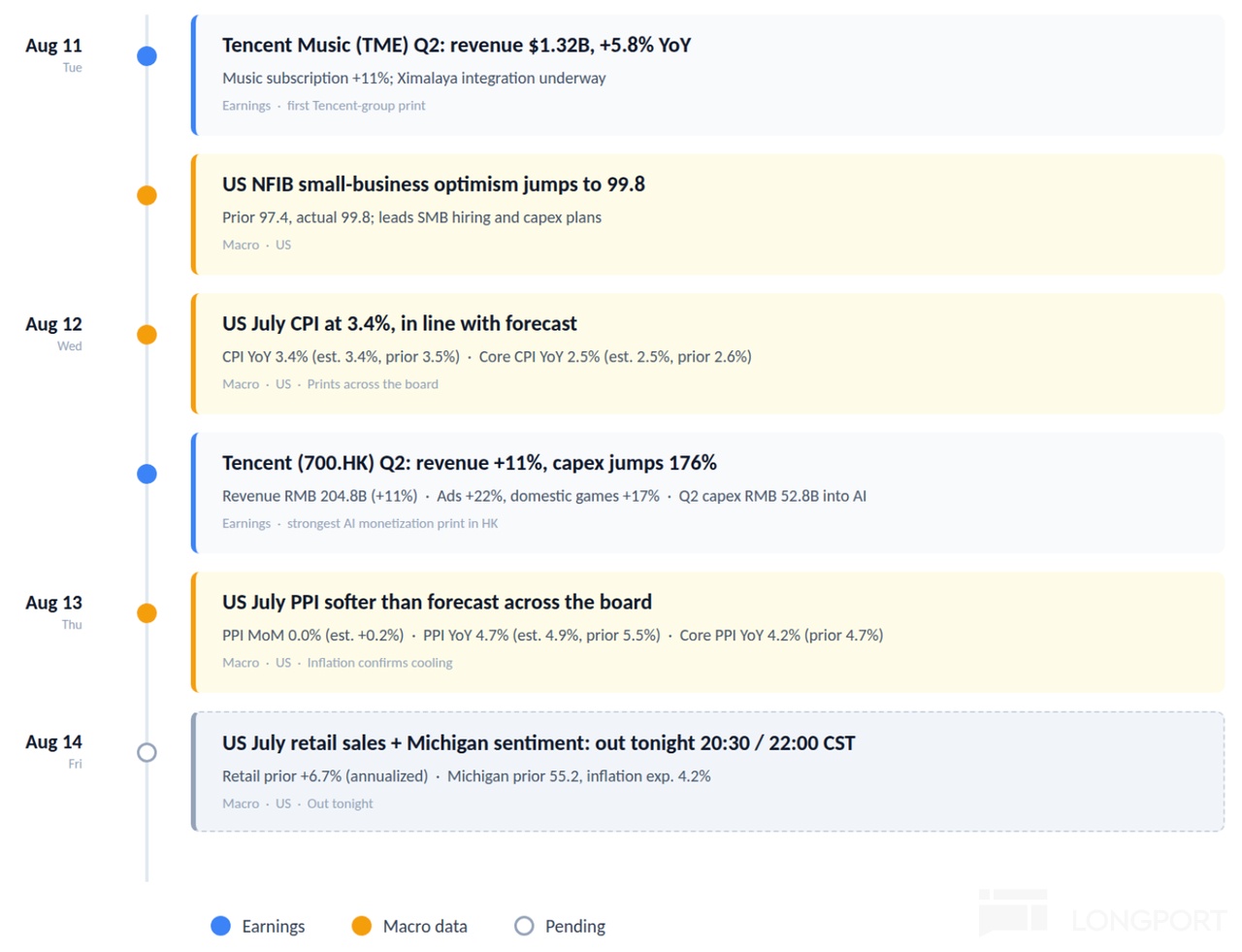Open the Tencent 700.HK capex jumps headline
Viewport: 1242px width, 952px height.
469,463
